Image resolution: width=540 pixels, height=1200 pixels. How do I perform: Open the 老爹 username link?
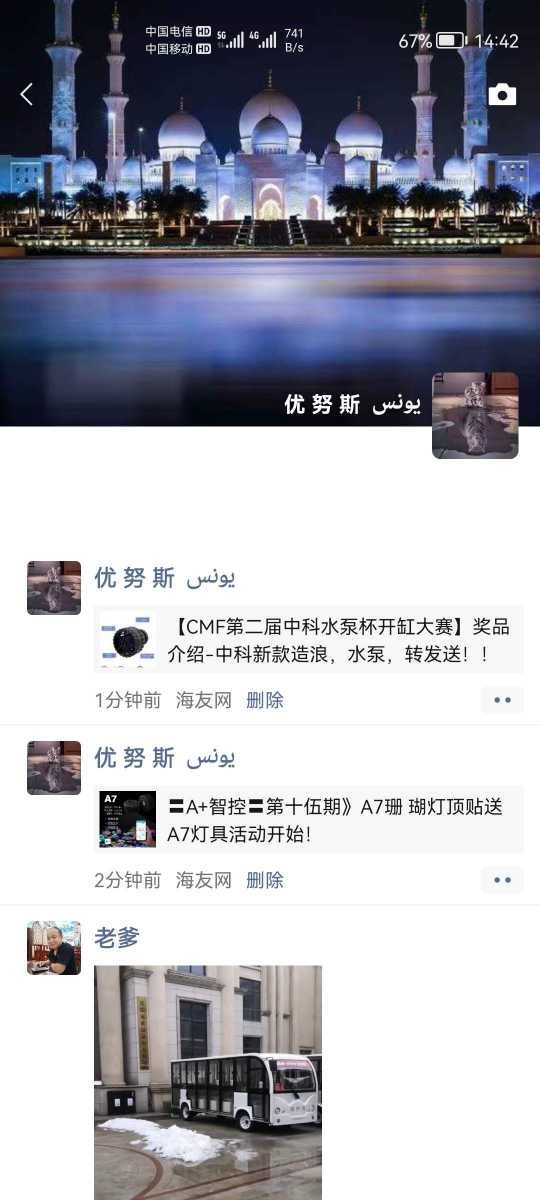tap(117, 938)
